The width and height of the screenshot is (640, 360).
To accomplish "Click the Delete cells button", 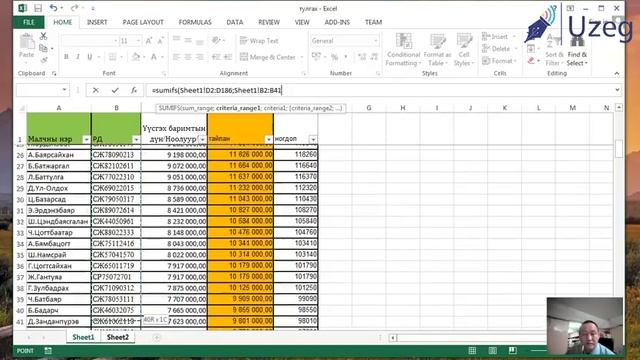I will [499, 49].
